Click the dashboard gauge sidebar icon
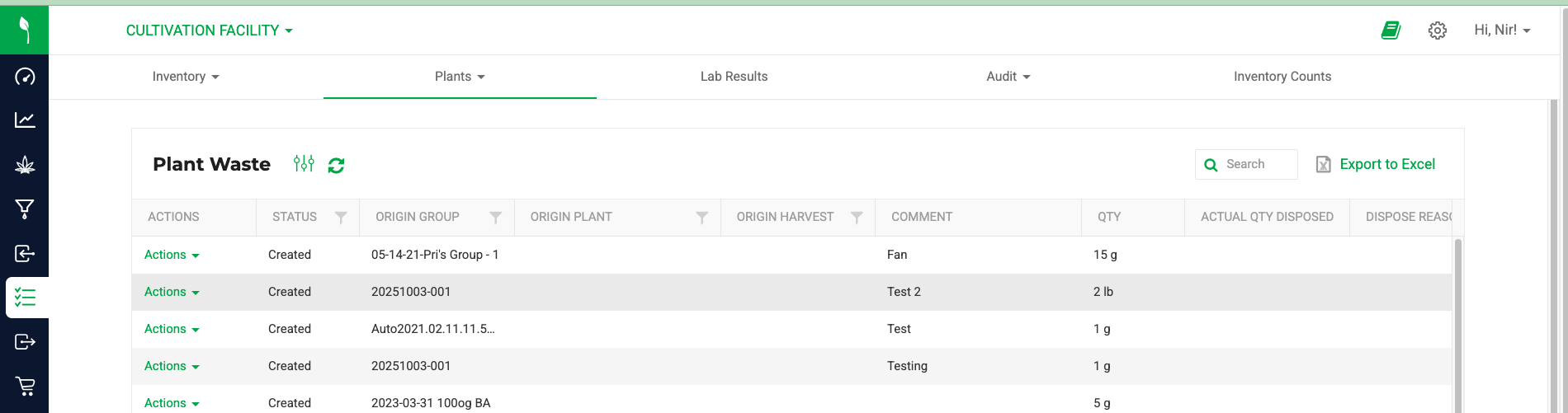Viewport: 1568px width, 413px height. tap(25, 77)
